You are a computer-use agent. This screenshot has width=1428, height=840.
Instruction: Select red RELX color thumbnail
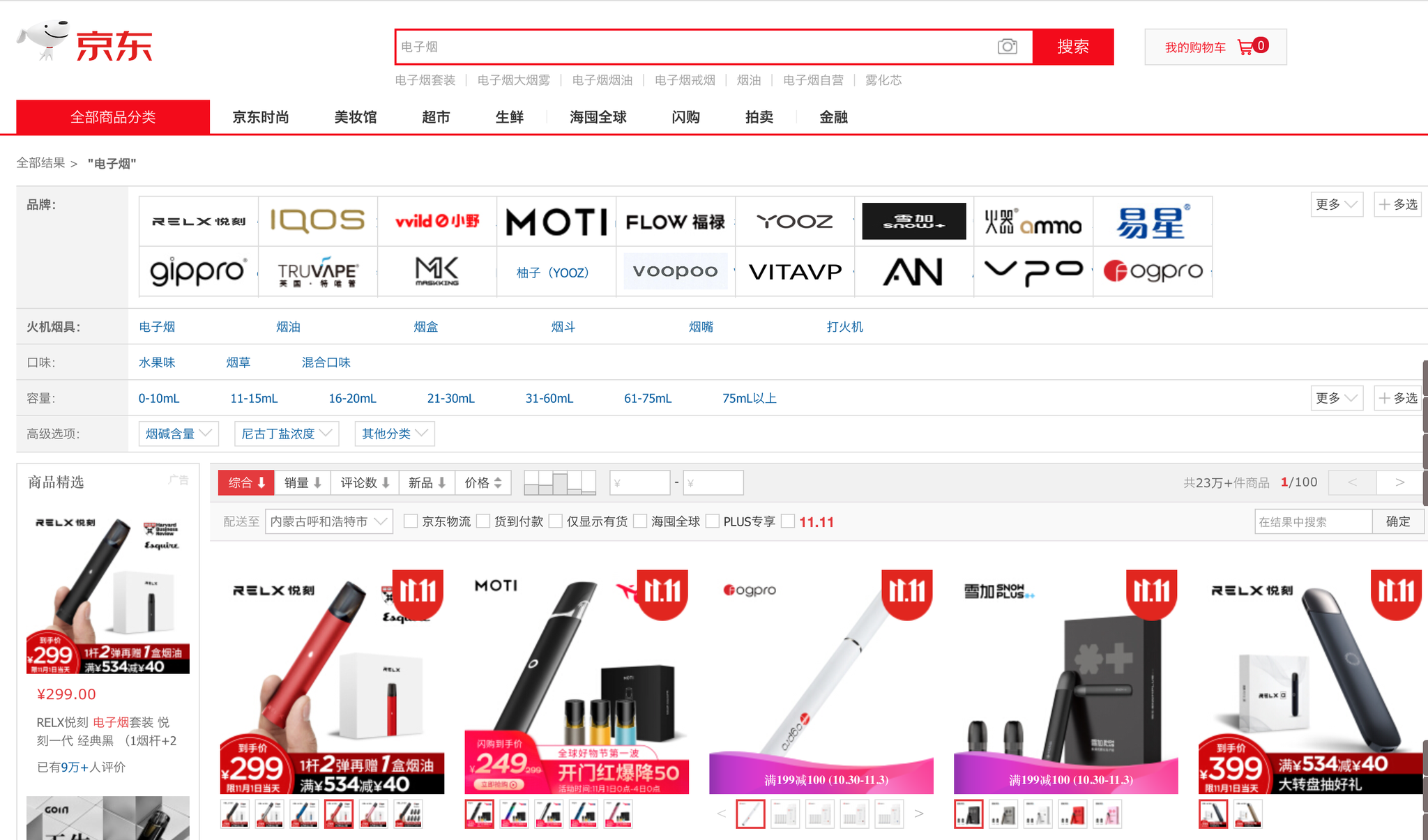(x=339, y=814)
